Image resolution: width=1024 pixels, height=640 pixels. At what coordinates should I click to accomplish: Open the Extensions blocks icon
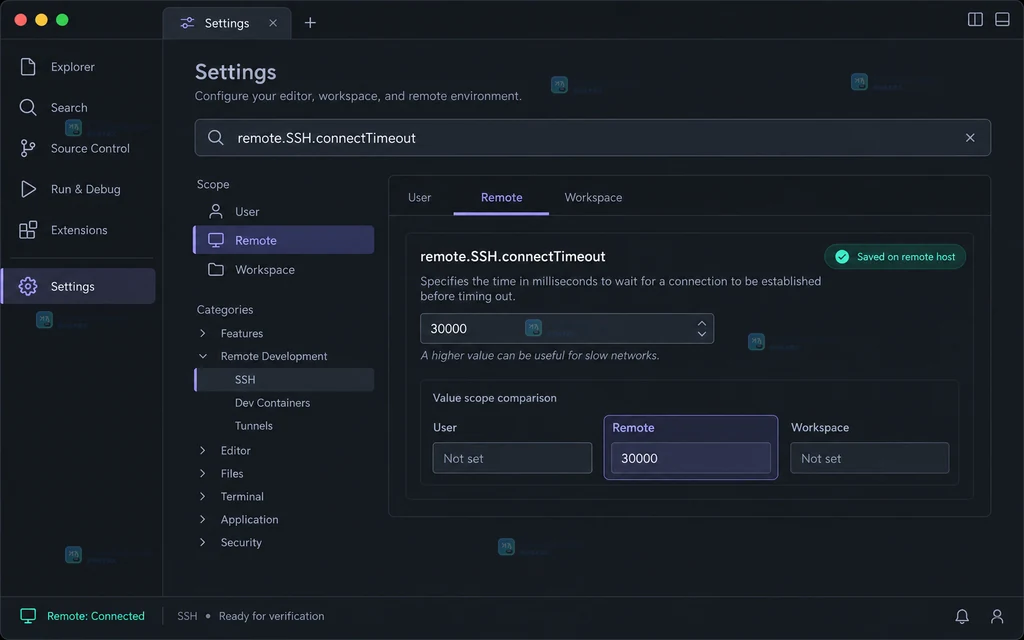(x=27, y=230)
